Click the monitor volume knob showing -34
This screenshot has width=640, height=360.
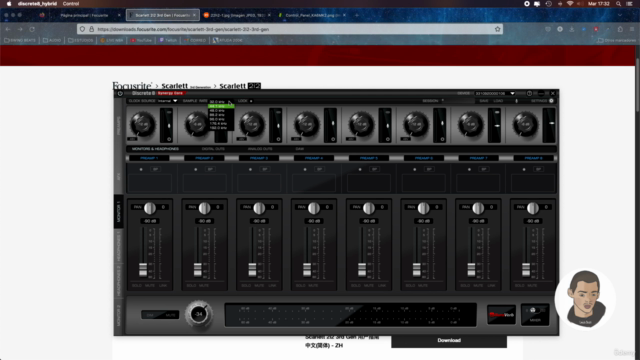pyautogui.click(x=199, y=314)
